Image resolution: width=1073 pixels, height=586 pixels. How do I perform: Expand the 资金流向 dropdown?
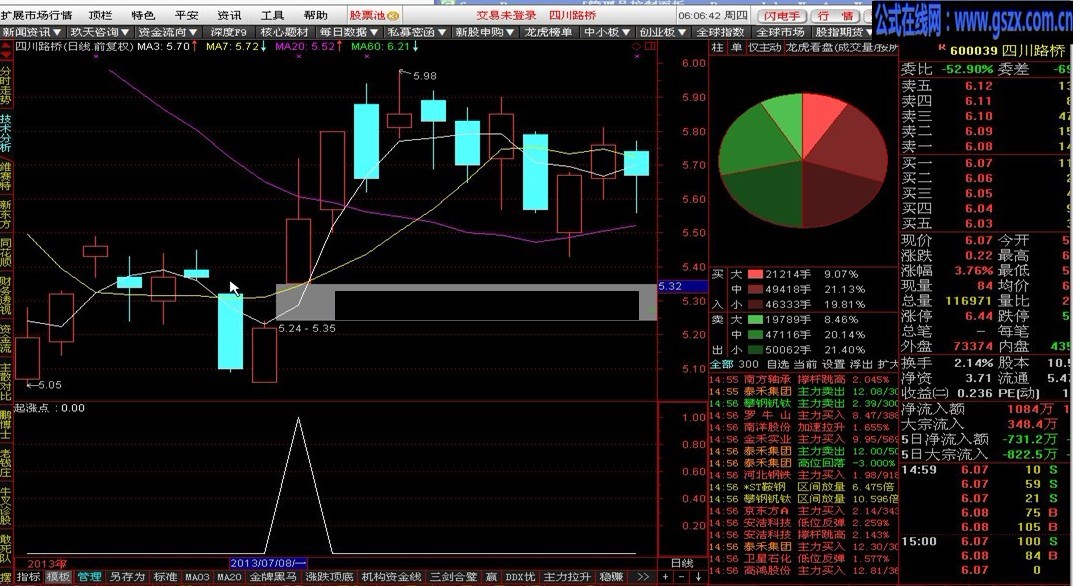167,31
